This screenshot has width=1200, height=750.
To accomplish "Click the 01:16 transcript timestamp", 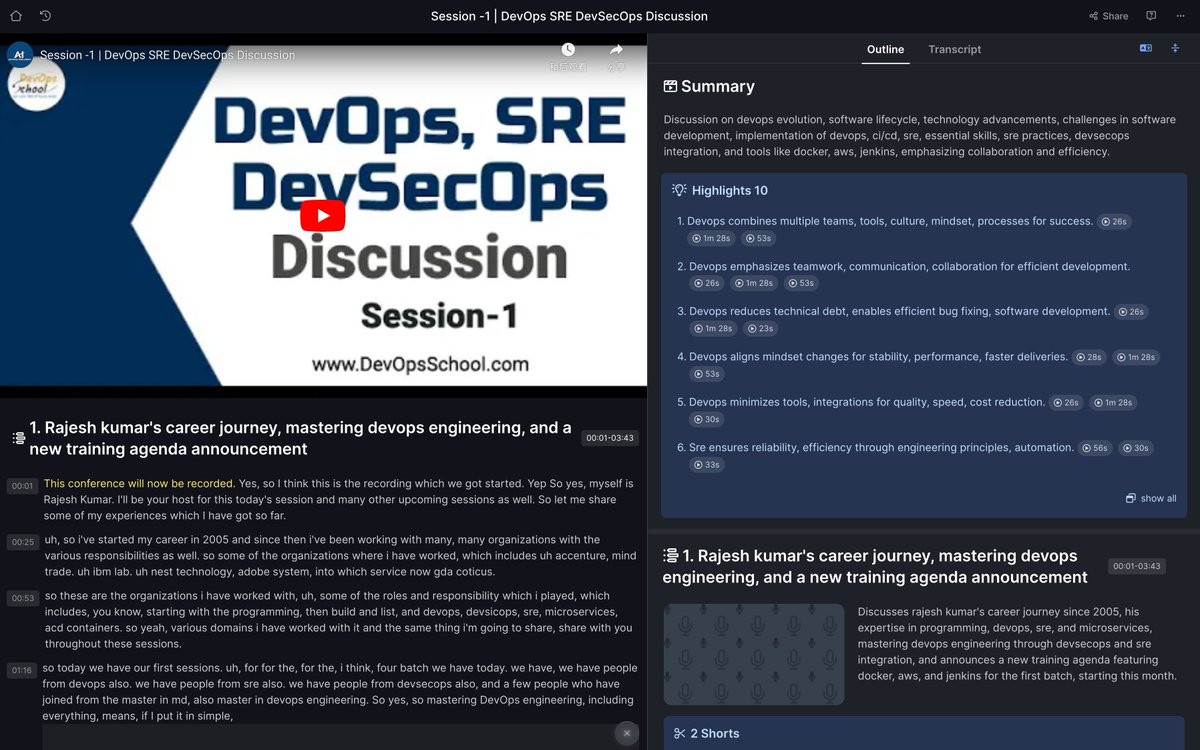I will (22, 670).
